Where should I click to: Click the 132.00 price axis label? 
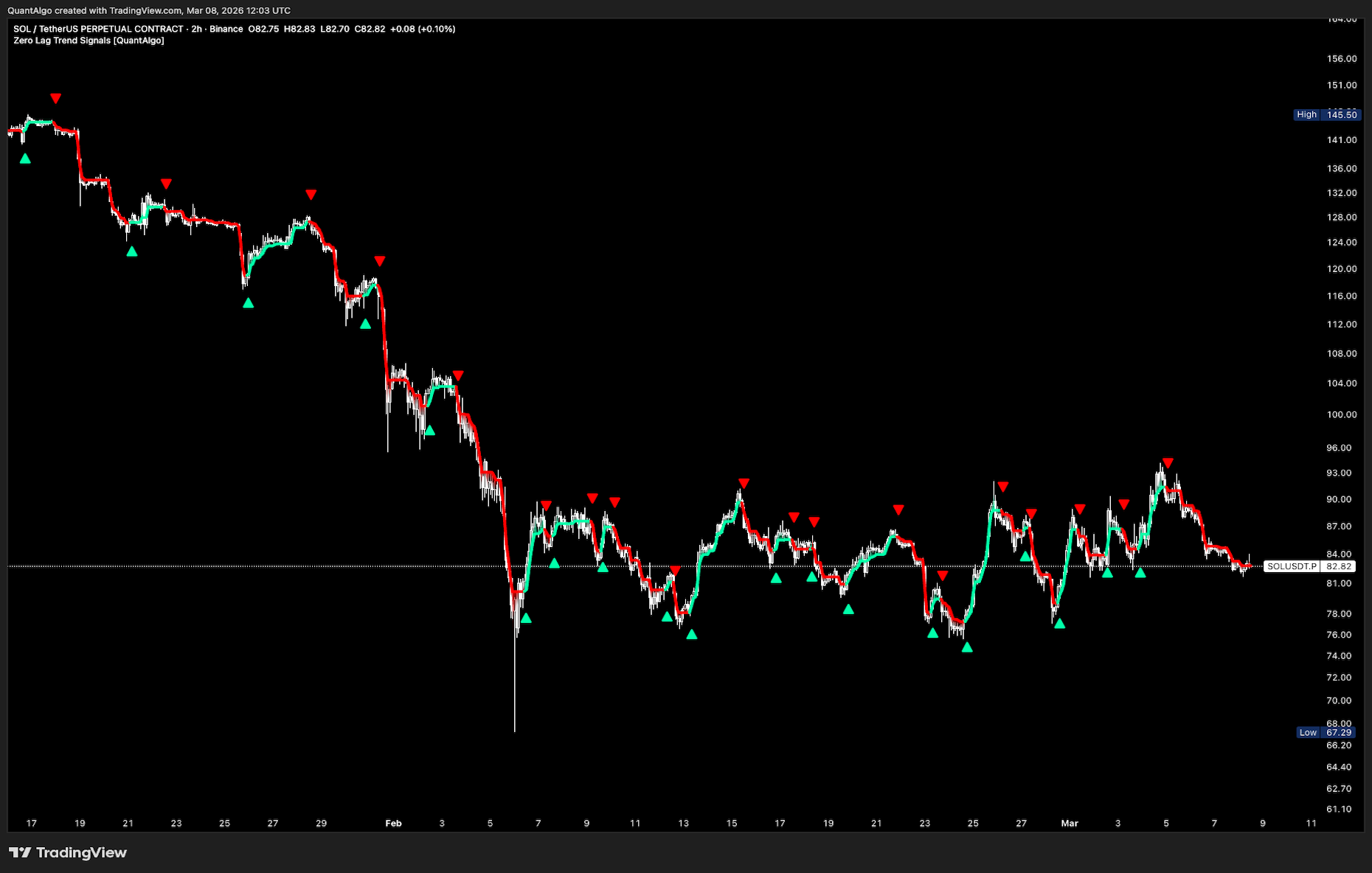(x=1342, y=192)
